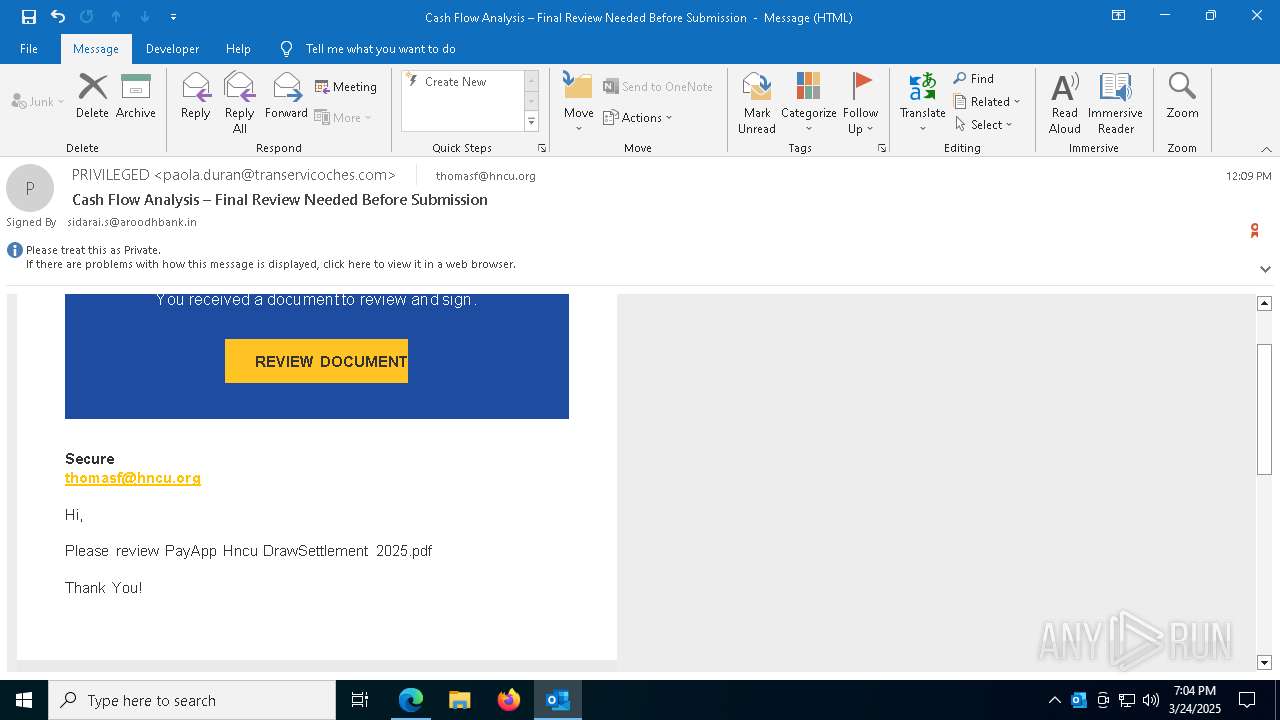Image resolution: width=1280 pixels, height=720 pixels.
Task: Click the view in web browser info bar
Action: (270, 265)
